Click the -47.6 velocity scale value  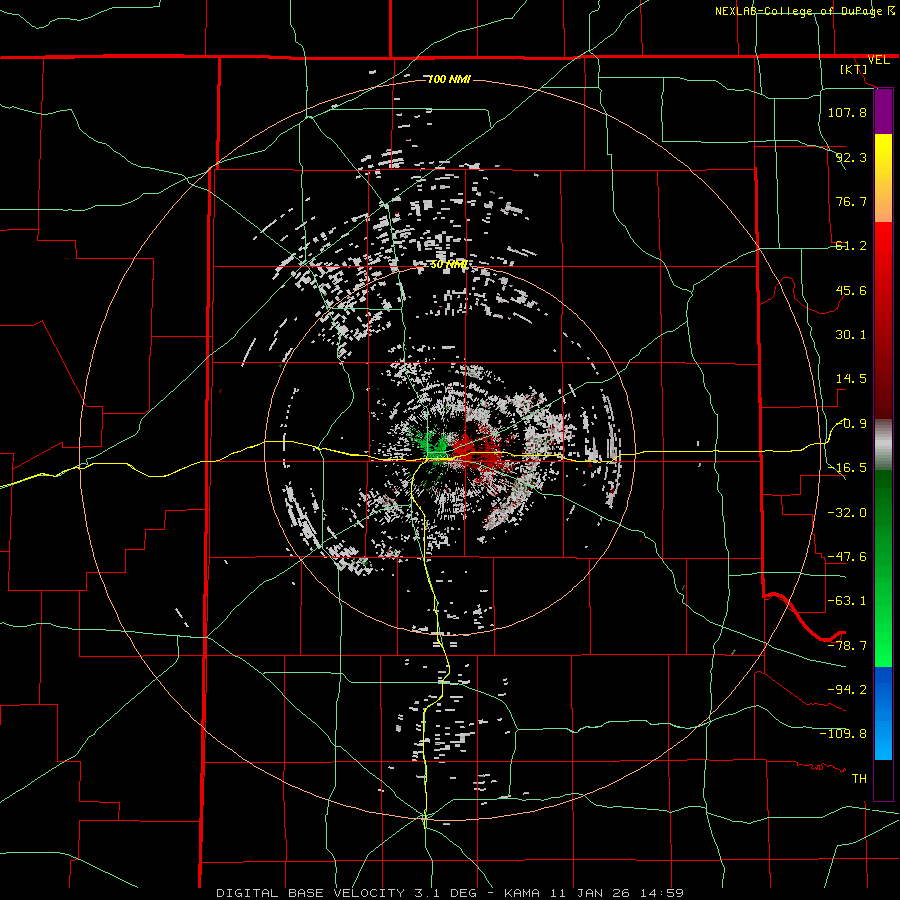pos(847,557)
